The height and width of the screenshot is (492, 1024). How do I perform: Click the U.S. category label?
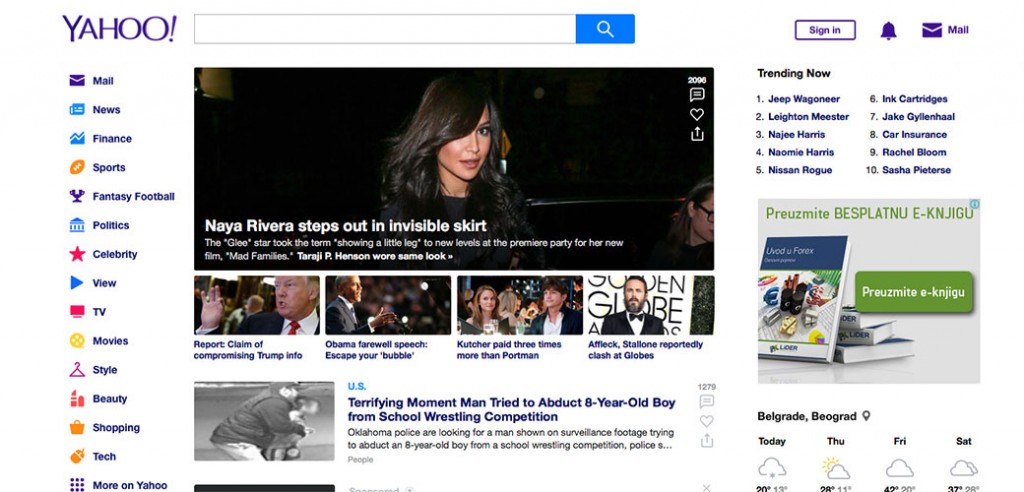point(357,386)
